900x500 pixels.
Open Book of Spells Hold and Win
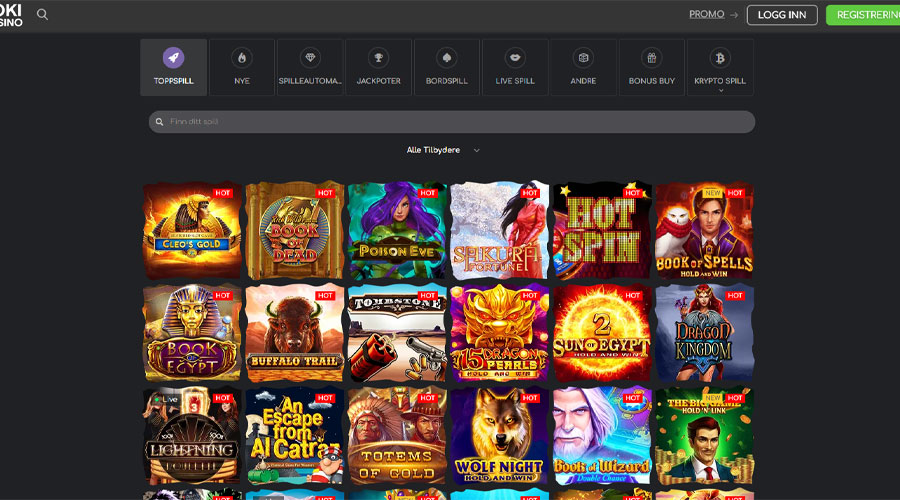click(704, 231)
